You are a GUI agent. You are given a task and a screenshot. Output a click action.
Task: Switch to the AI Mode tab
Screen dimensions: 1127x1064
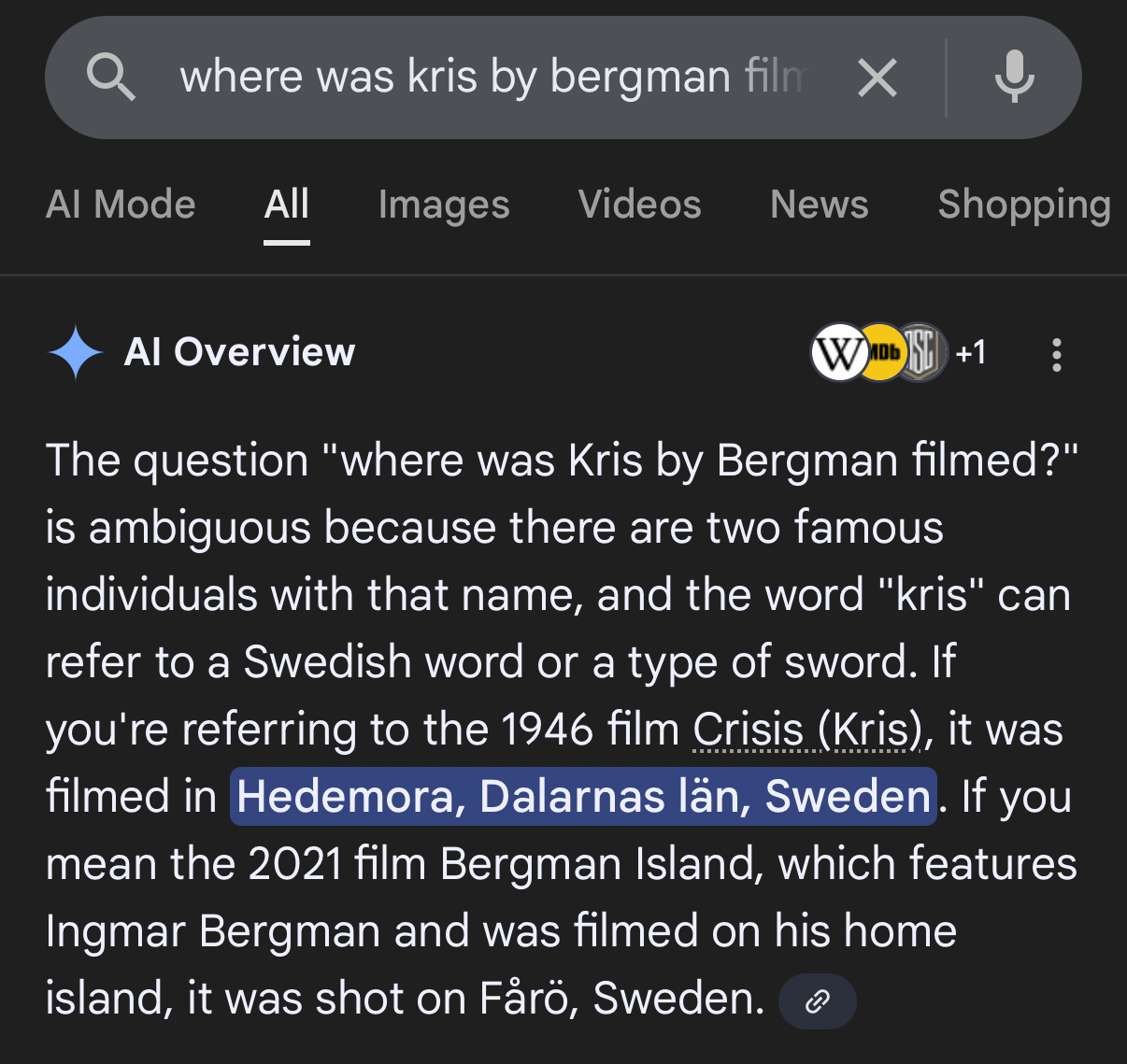tap(121, 205)
